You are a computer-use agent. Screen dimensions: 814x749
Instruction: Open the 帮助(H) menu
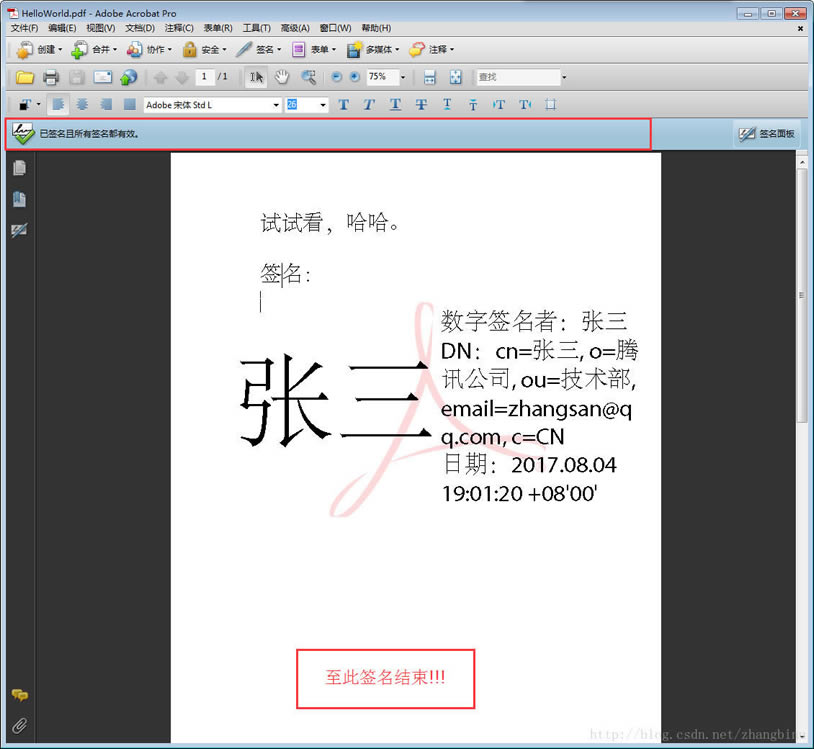coord(376,28)
